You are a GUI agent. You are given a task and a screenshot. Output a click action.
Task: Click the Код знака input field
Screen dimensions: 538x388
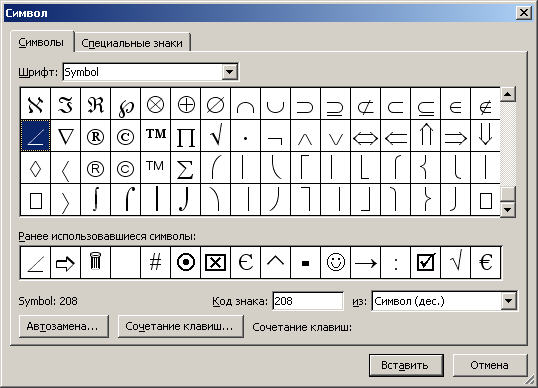[x=308, y=301]
